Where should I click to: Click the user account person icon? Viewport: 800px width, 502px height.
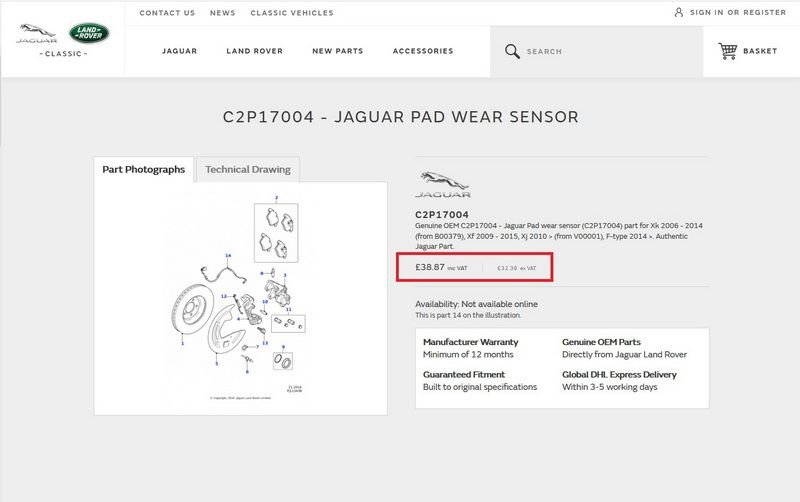pos(679,12)
